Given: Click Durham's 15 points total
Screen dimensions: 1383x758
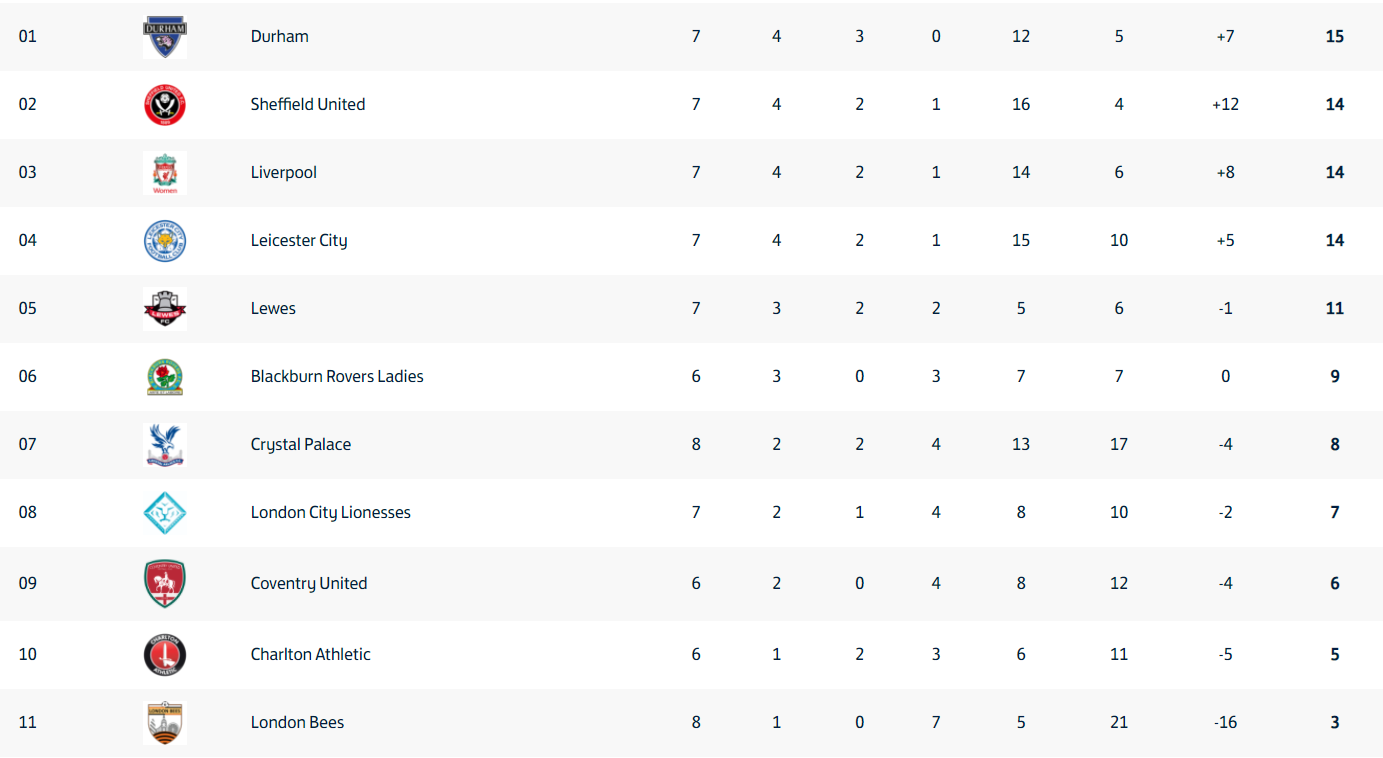Looking at the screenshot, I should pos(1335,36).
